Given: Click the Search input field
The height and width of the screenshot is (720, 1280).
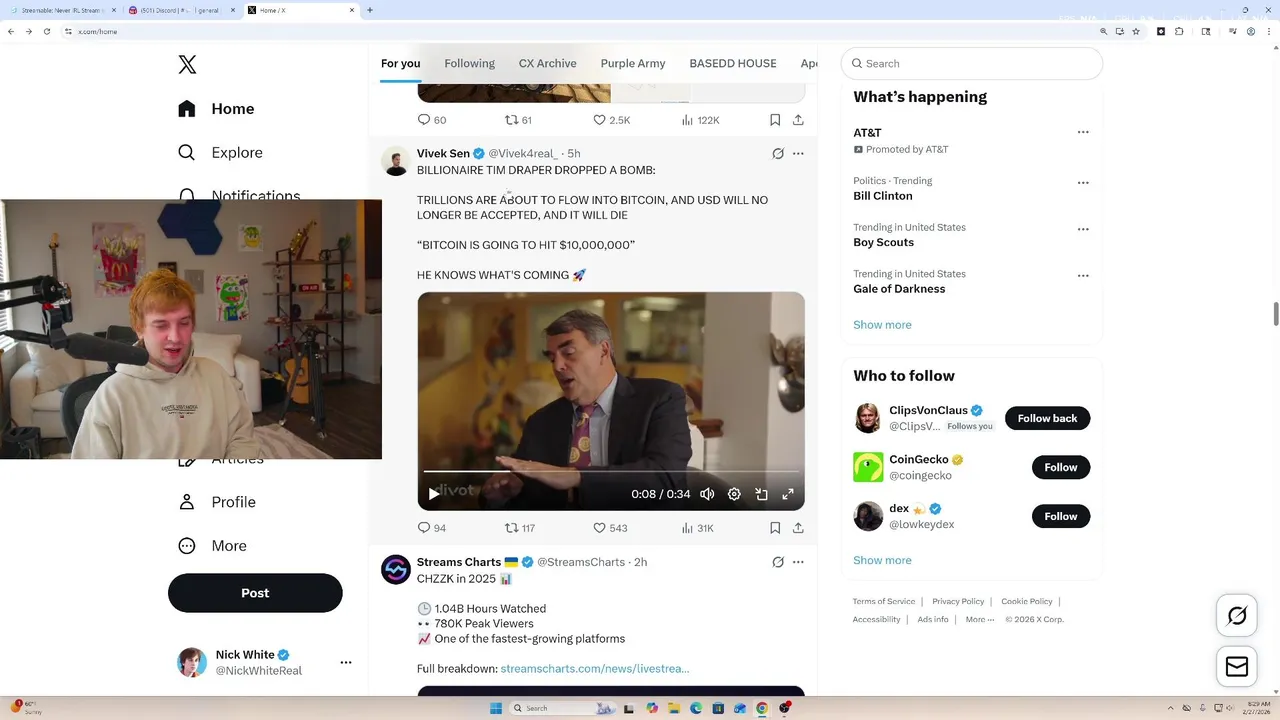Looking at the screenshot, I should 972,63.
